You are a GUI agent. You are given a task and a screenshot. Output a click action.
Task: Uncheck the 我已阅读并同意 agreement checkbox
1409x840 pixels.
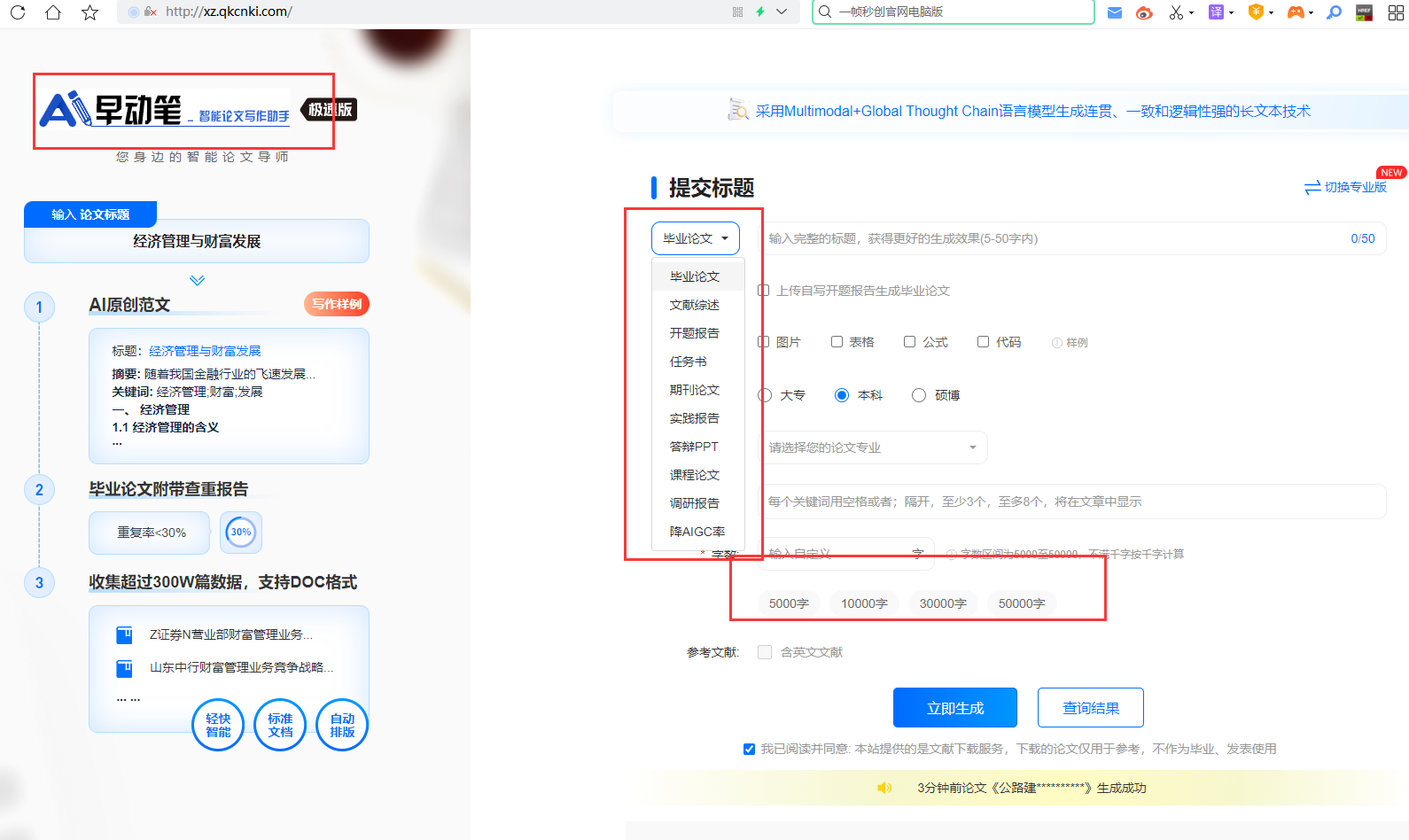(749, 749)
